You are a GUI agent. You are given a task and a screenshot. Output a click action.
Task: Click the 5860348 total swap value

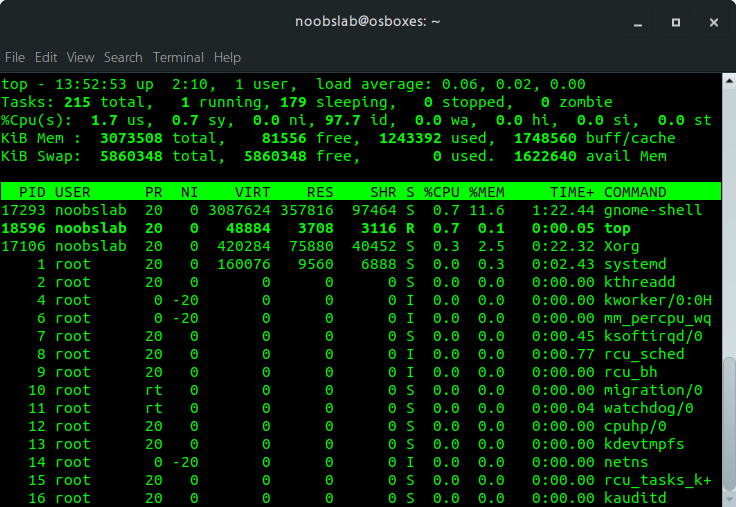tap(131, 156)
